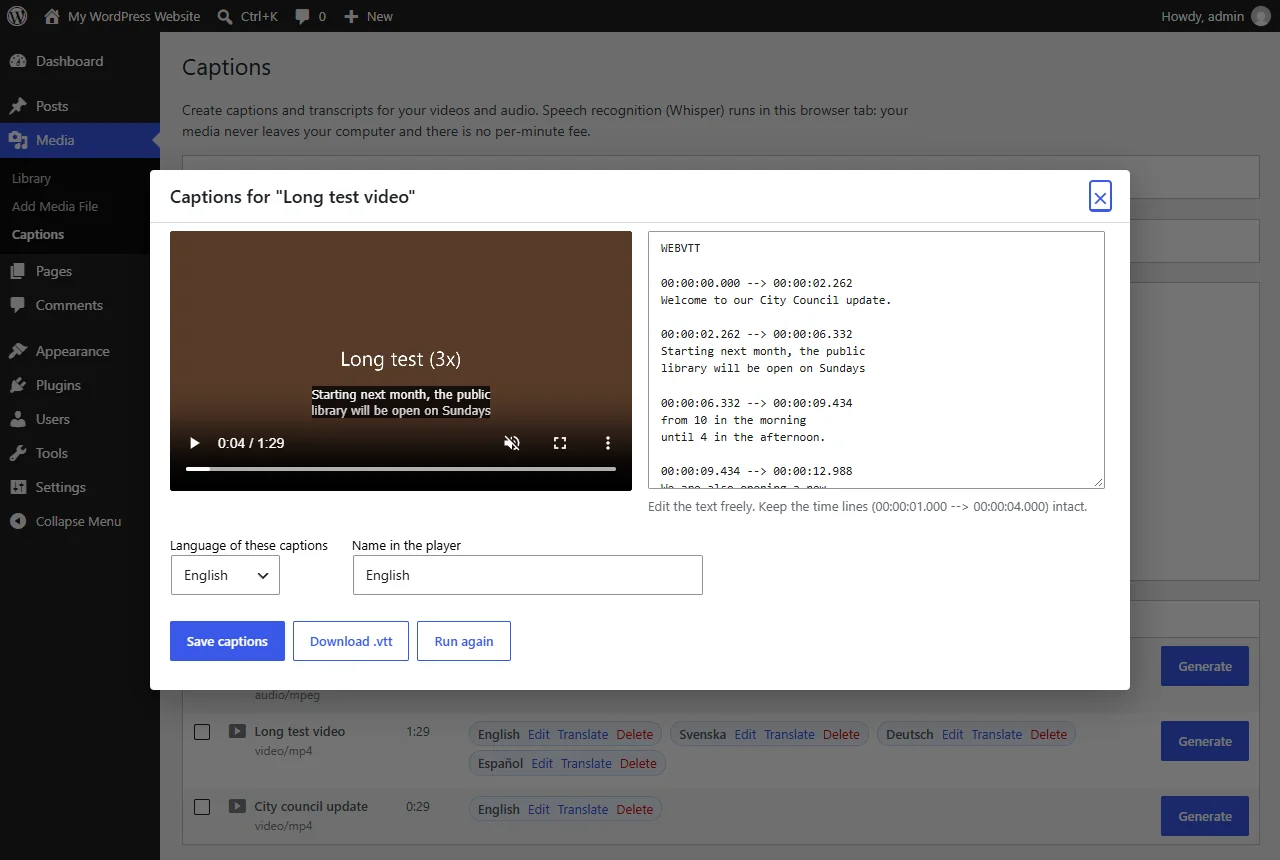The width and height of the screenshot is (1280, 860).
Task: Open the Tools menu
Action: (80, 453)
